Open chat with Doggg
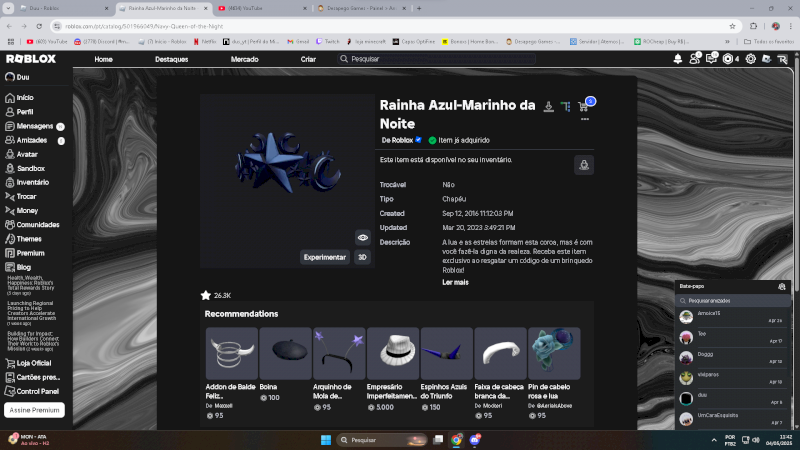 tap(733, 358)
